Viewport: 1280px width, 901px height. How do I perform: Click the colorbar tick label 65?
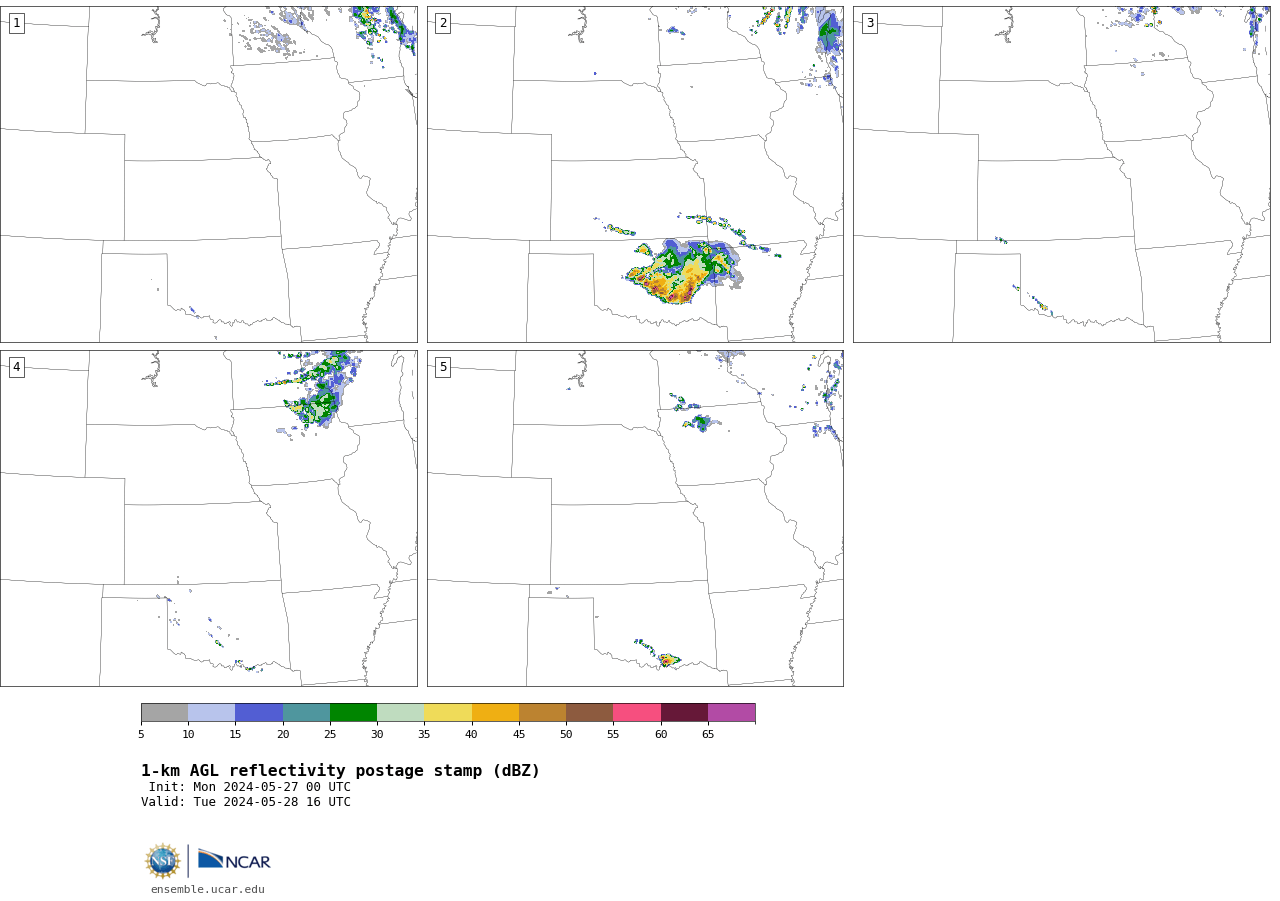pos(708,735)
